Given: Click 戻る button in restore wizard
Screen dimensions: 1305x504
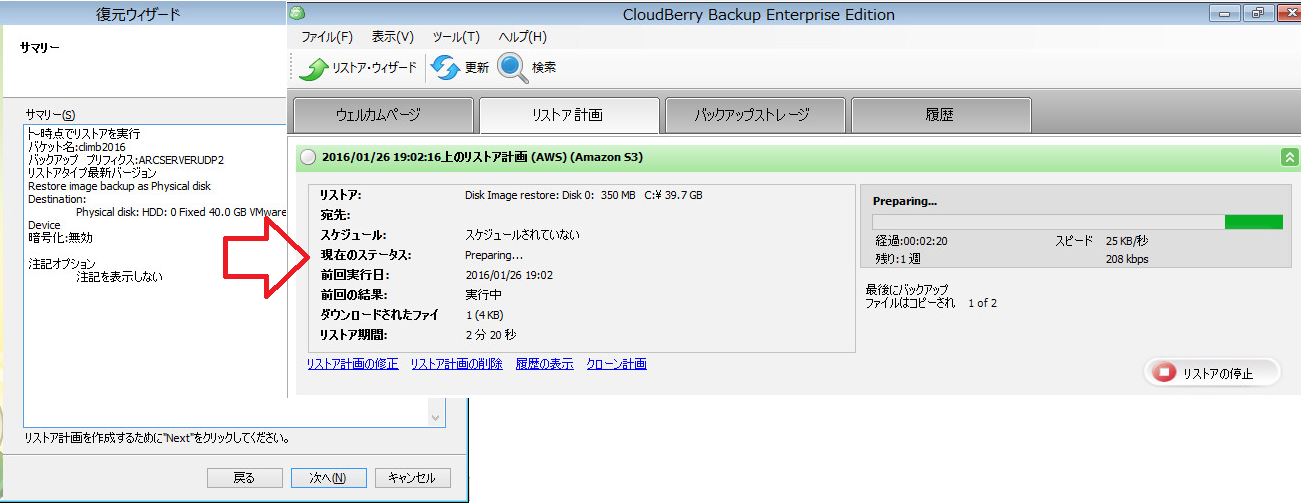Looking at the screenshot, I should coord(244,478).
